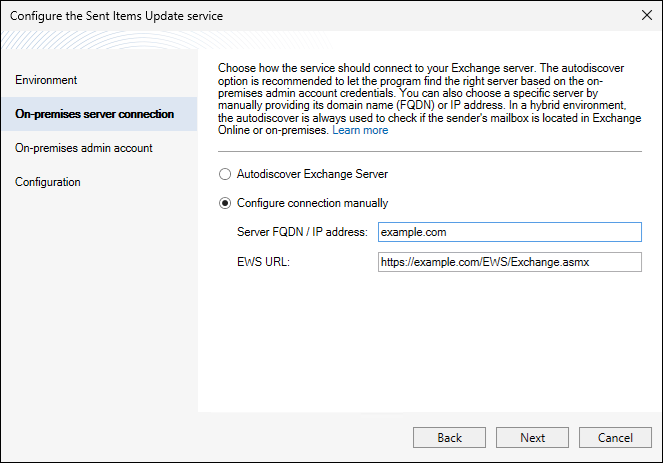Screen dimensions: 663x463
Task: Open the Environment step in the sidebar
Action: click(46, 80)
